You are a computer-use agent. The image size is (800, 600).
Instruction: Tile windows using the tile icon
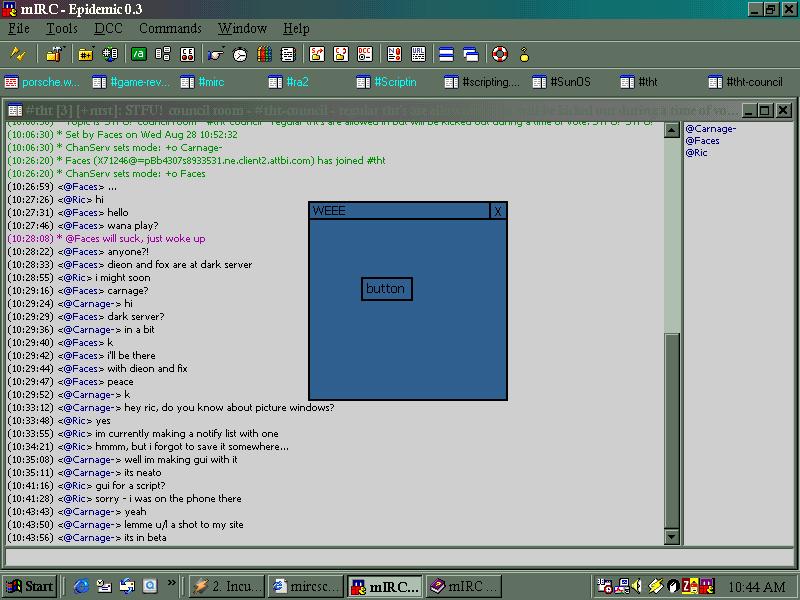pyautogui.click(x=444, y=54)
